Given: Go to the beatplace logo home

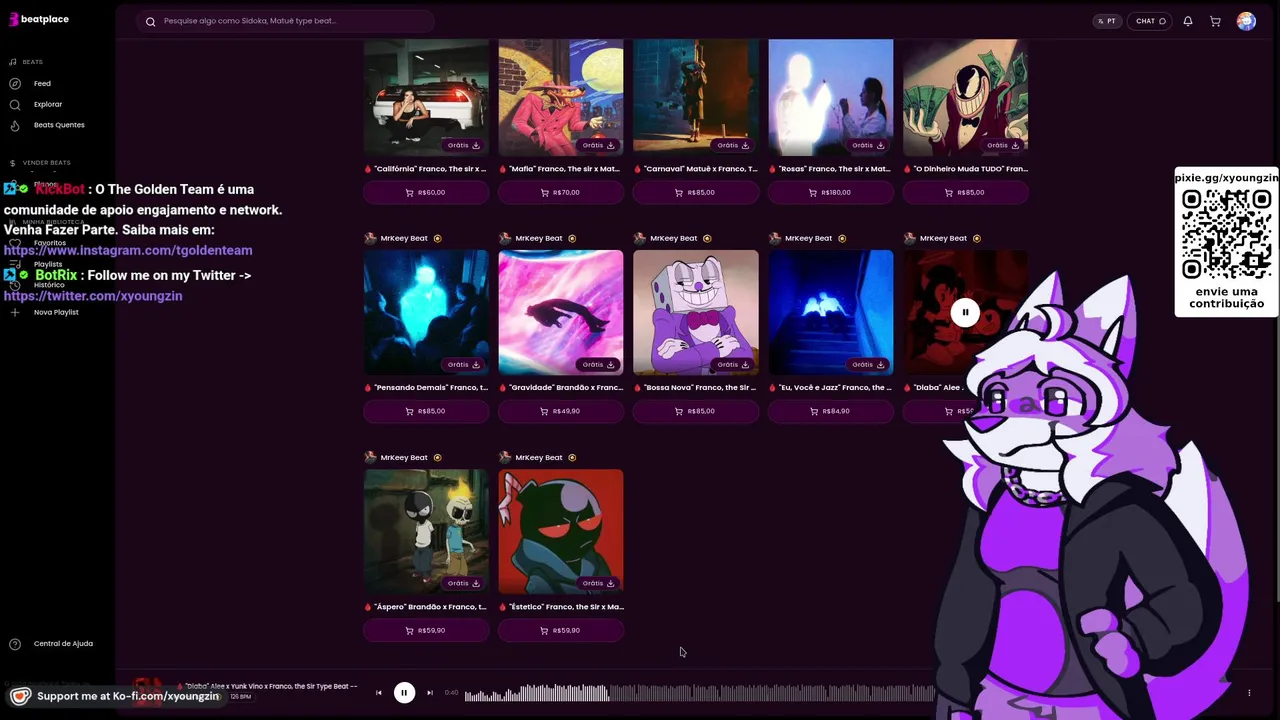Looking at the screenshot, I should click(x=38, y=19).
